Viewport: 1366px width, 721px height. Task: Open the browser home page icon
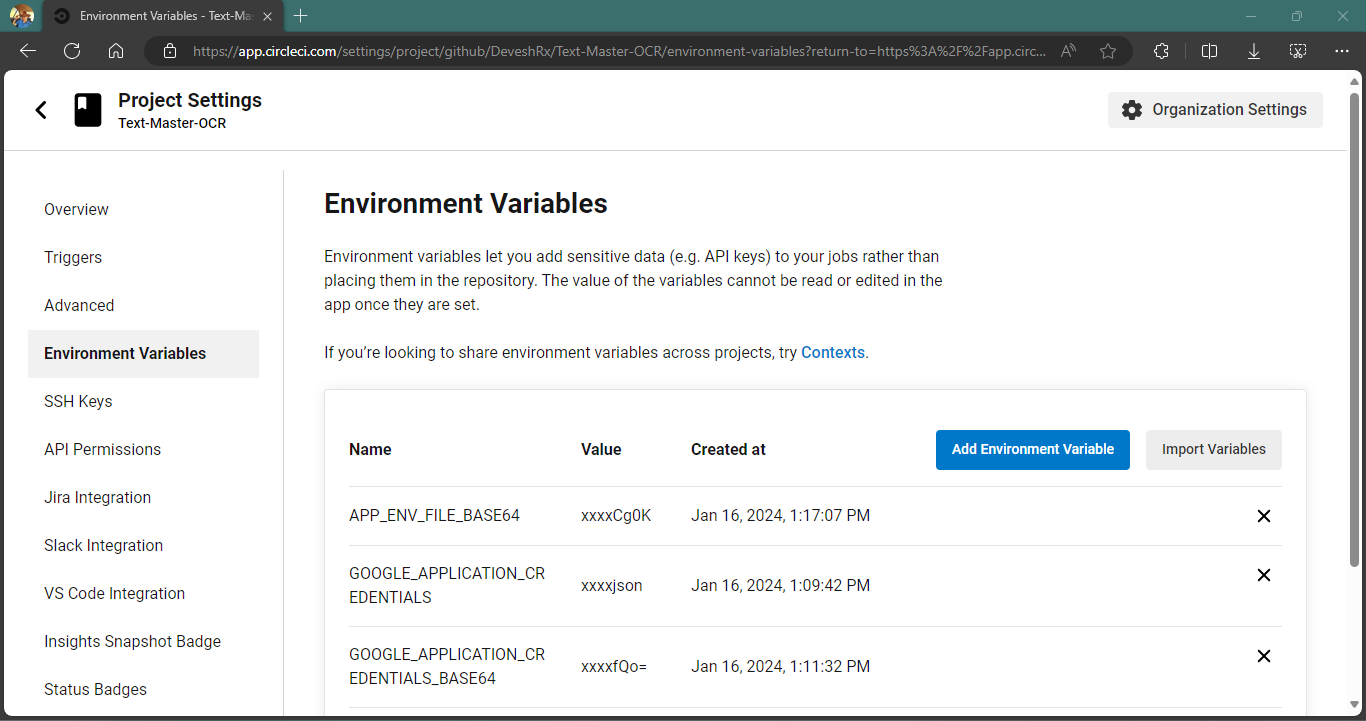116,51
